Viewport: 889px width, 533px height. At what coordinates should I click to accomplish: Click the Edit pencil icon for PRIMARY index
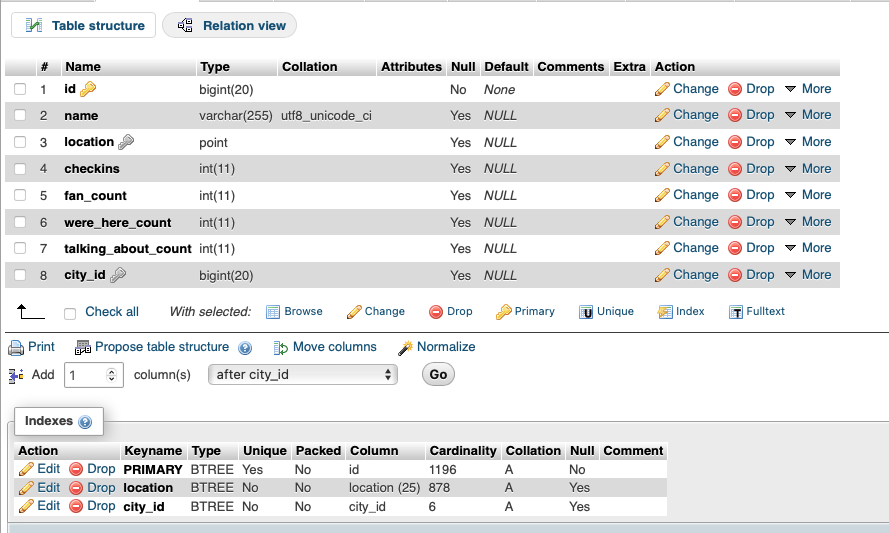tap(26, 469)
